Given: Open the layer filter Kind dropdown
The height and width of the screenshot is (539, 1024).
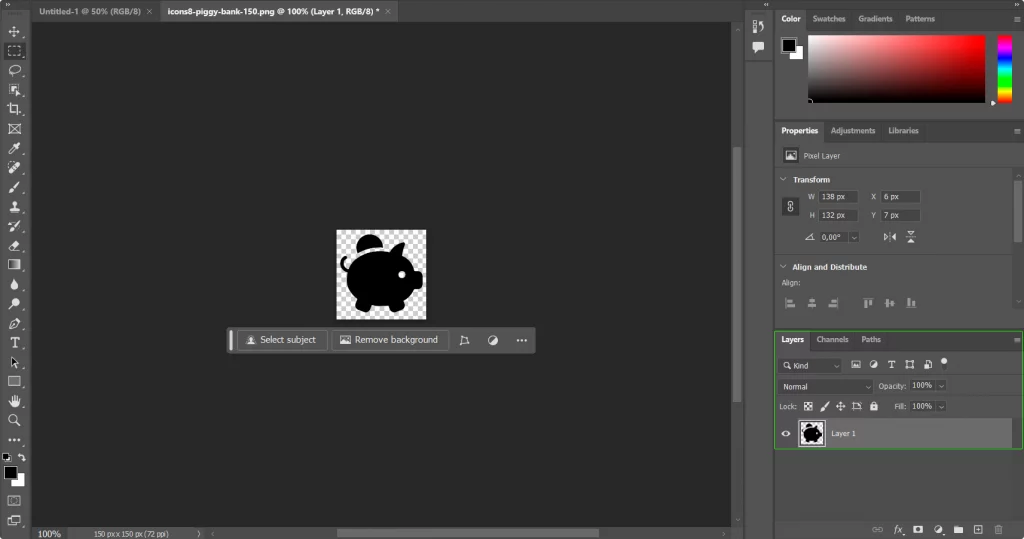Looking at the screenshot, I should point(811,365).
